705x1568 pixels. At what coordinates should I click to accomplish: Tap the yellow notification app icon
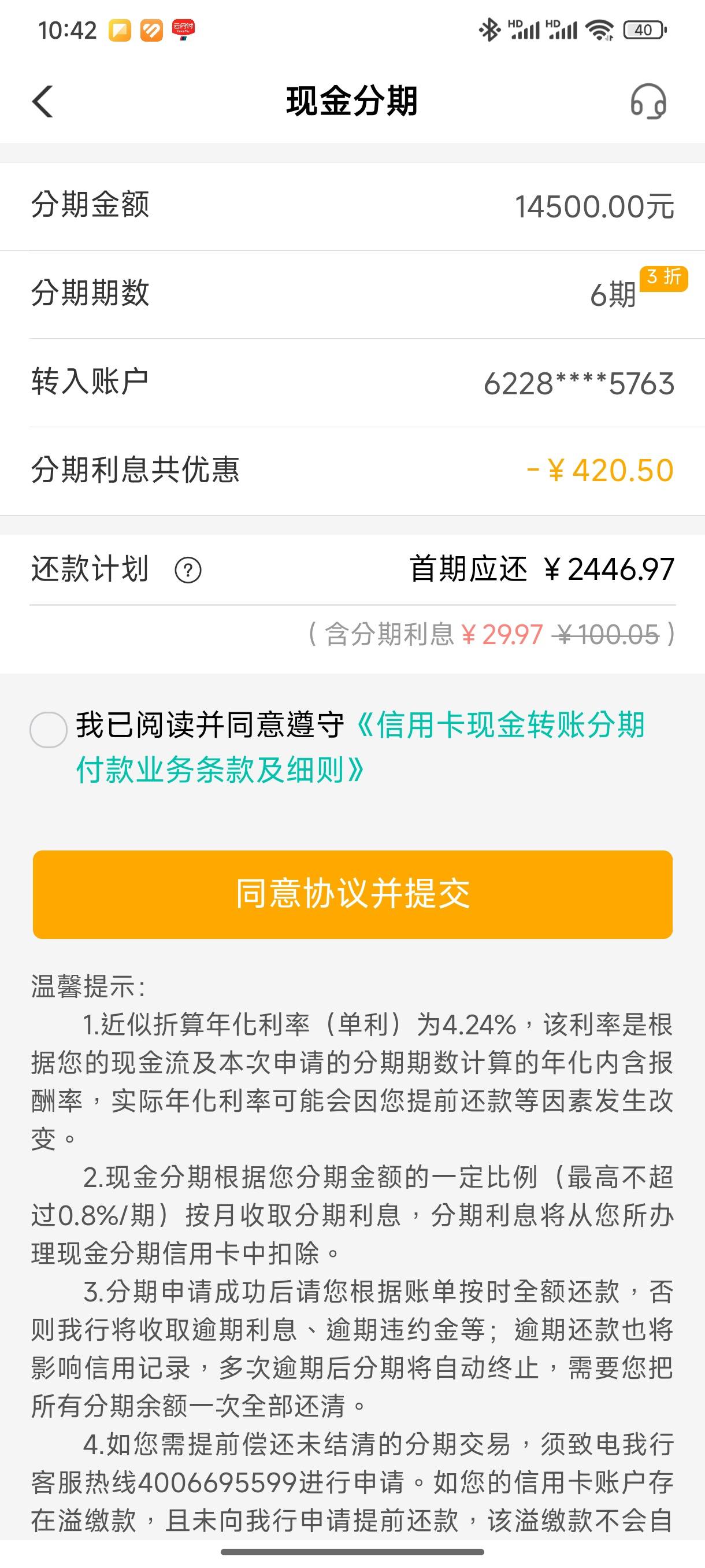pos(120,30)
